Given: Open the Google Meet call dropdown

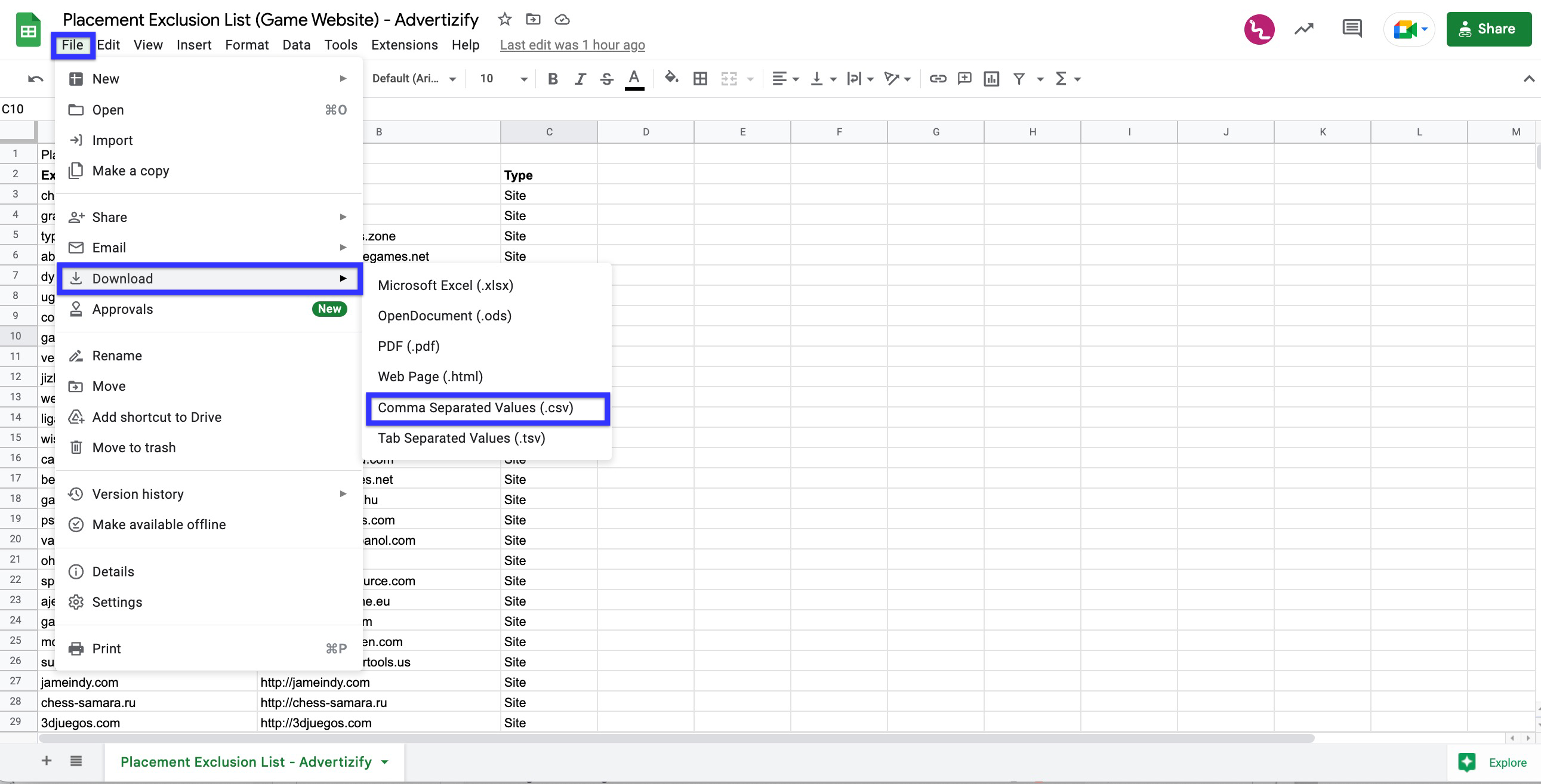Looking at the screenshot, I should (x=1410, y=29).
